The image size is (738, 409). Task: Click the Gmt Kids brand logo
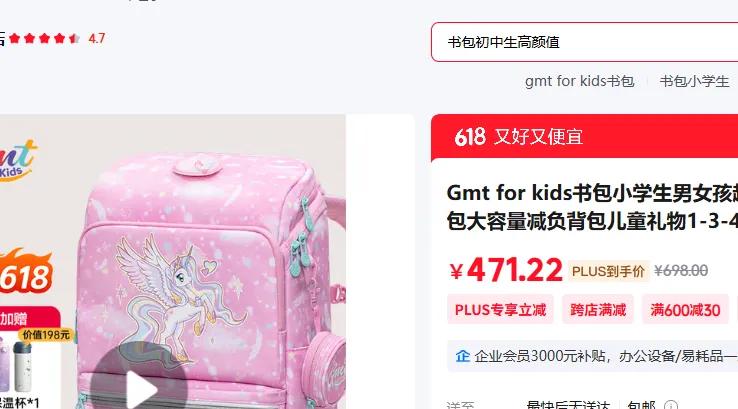coord(18,160)
